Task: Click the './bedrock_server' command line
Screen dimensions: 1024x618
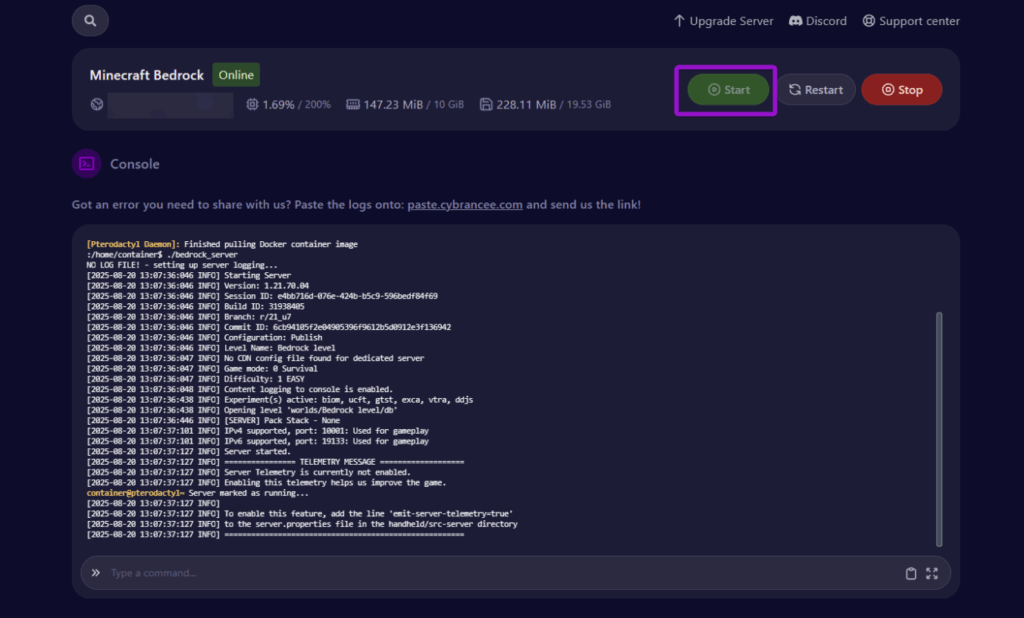Action: [162, 255]
